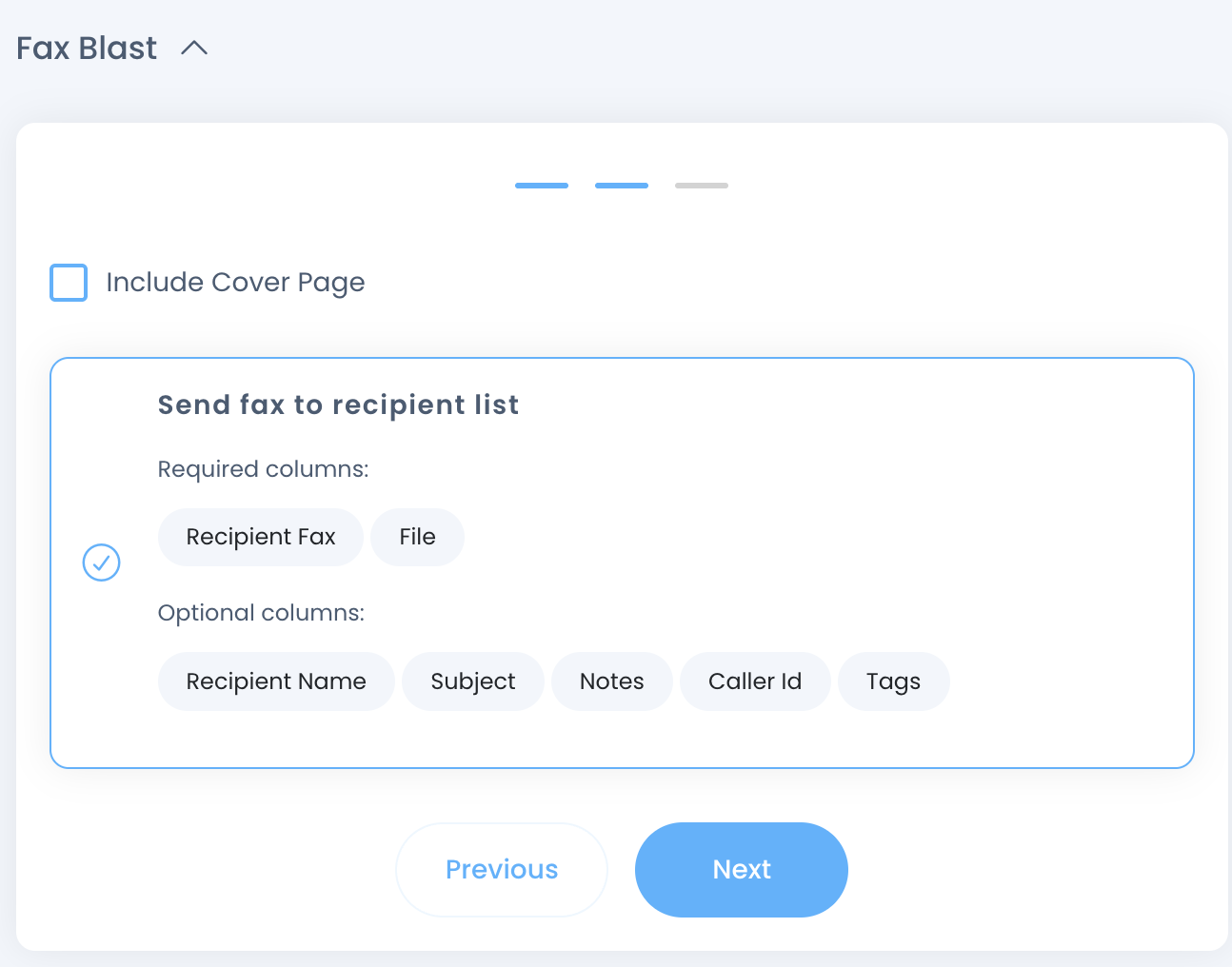Image resolution: width=1232 pixels, height=967 pixels.
Task: Click the File column chip
Action: coord(417,538)
